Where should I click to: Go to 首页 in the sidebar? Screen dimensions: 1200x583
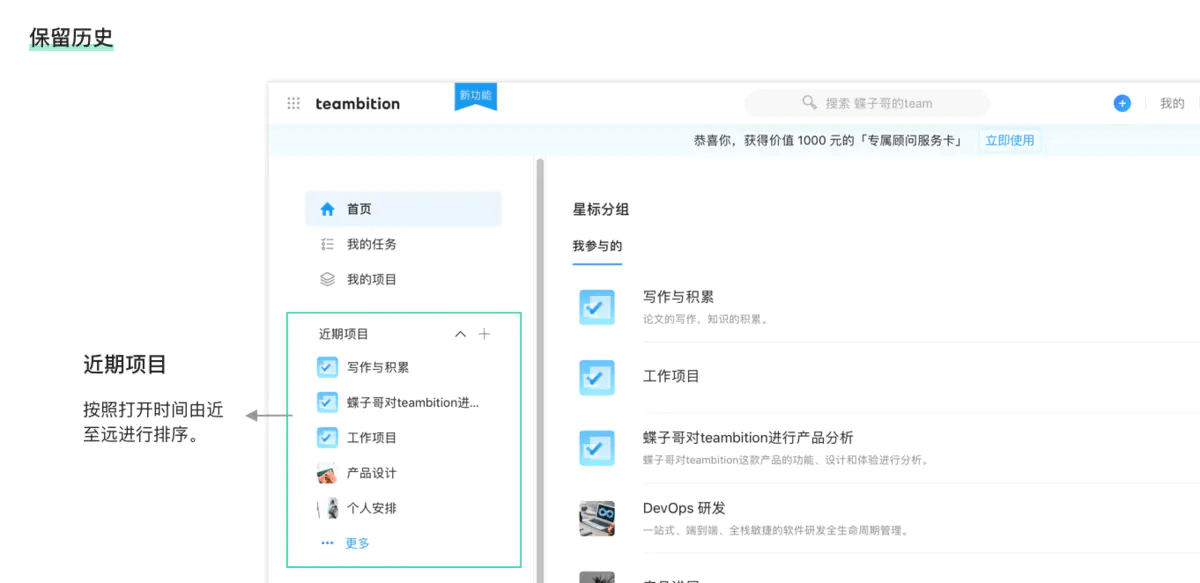click(x=403, y=209)
